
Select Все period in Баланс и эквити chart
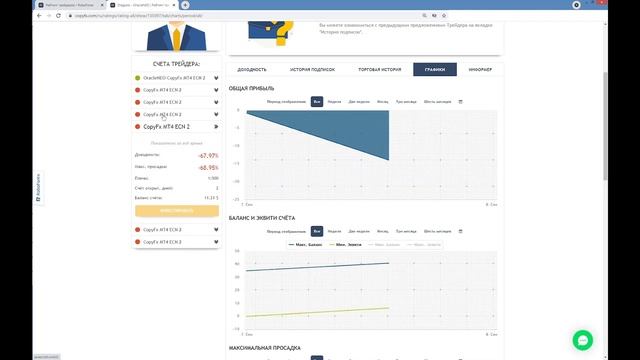(x=317, y=231)
